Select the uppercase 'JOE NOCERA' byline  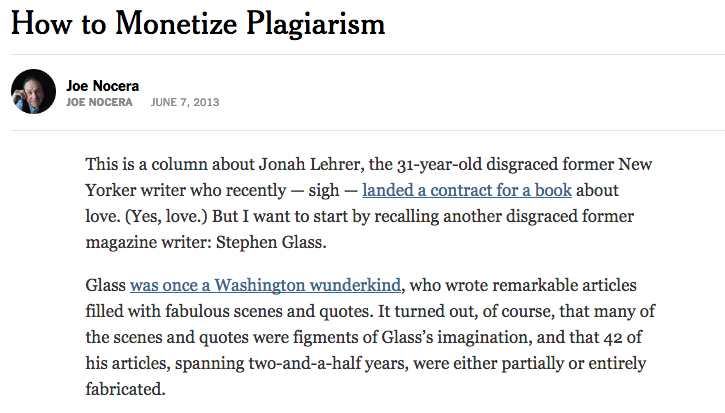click(x=99, y=102)
